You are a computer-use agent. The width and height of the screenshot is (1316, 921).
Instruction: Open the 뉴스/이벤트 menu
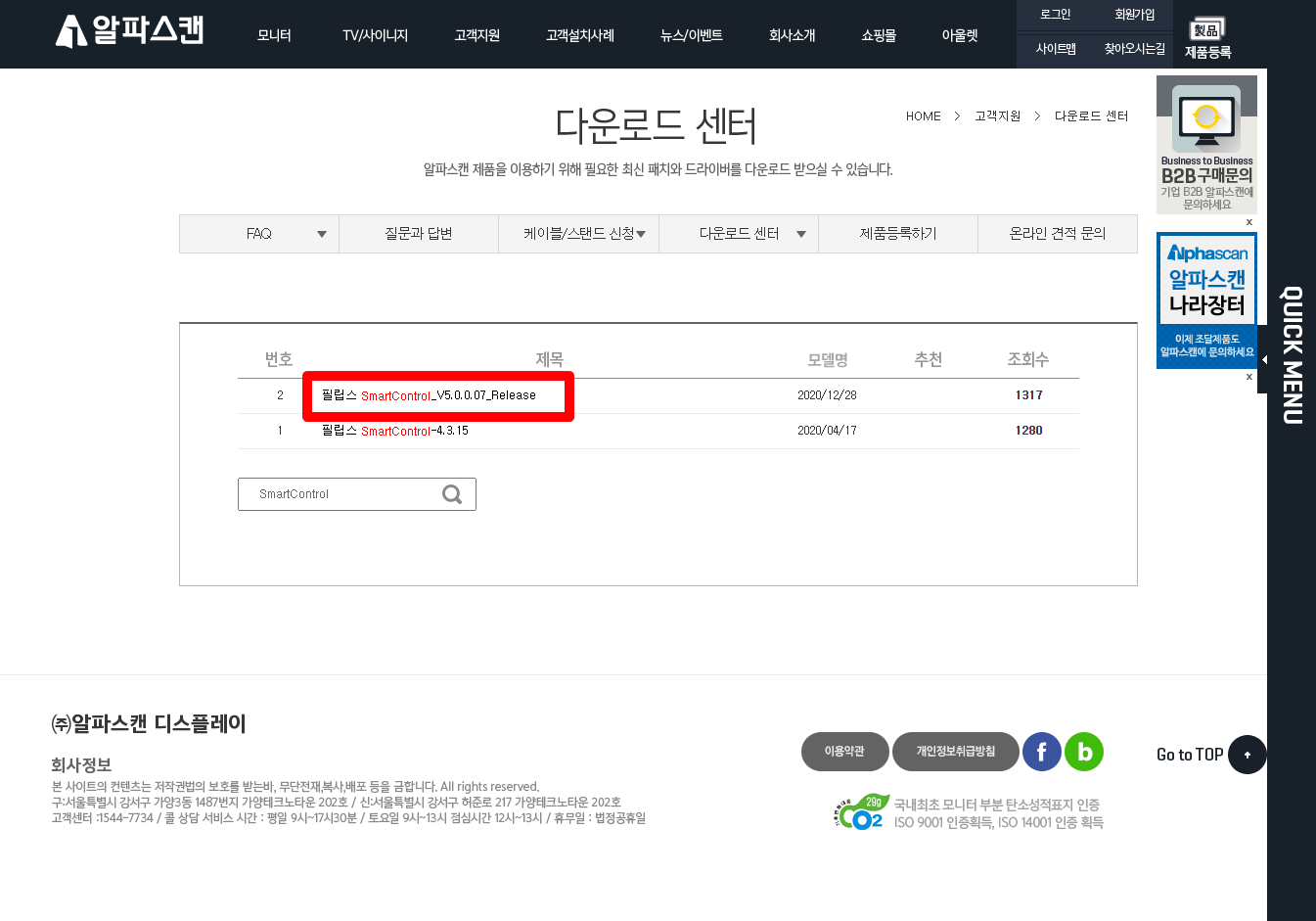(x=691, y=35)
